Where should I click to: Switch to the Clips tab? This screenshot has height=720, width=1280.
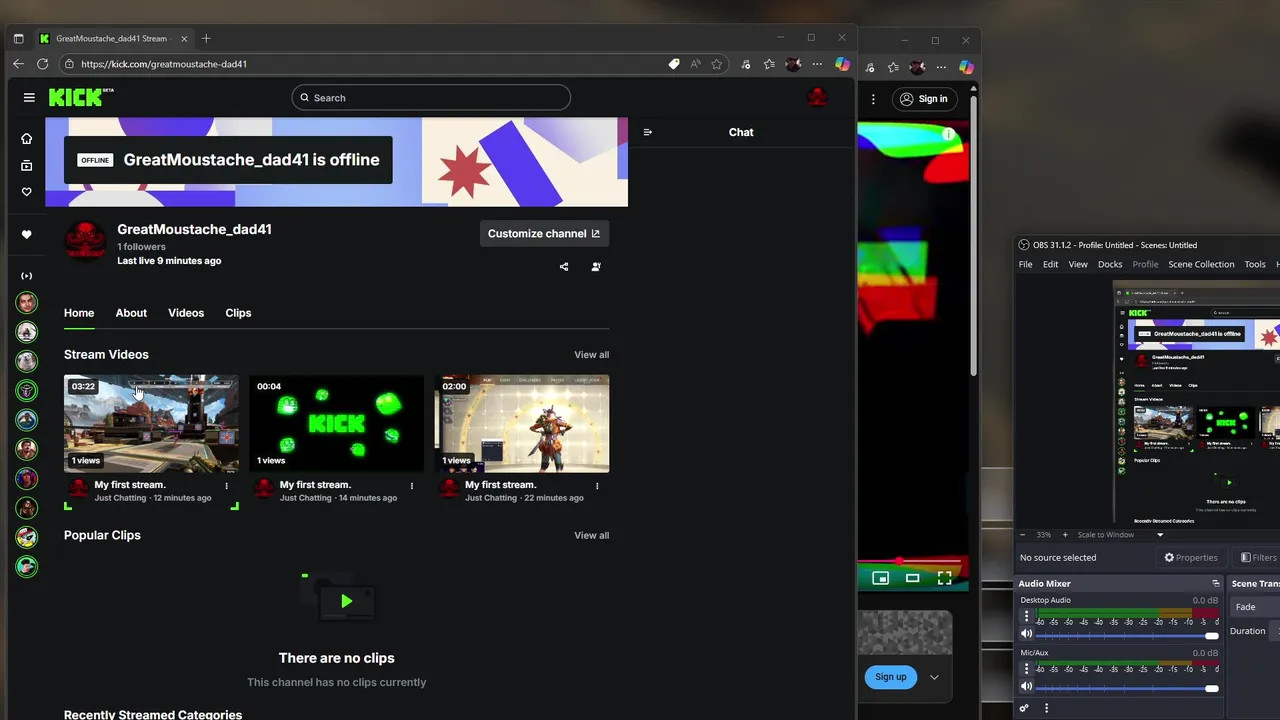238,313
